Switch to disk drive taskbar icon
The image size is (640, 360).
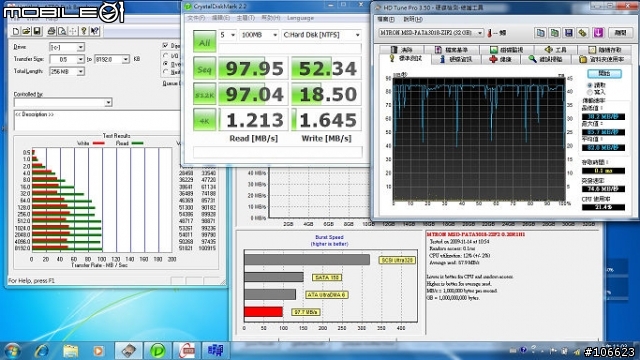tap(129, 351)
